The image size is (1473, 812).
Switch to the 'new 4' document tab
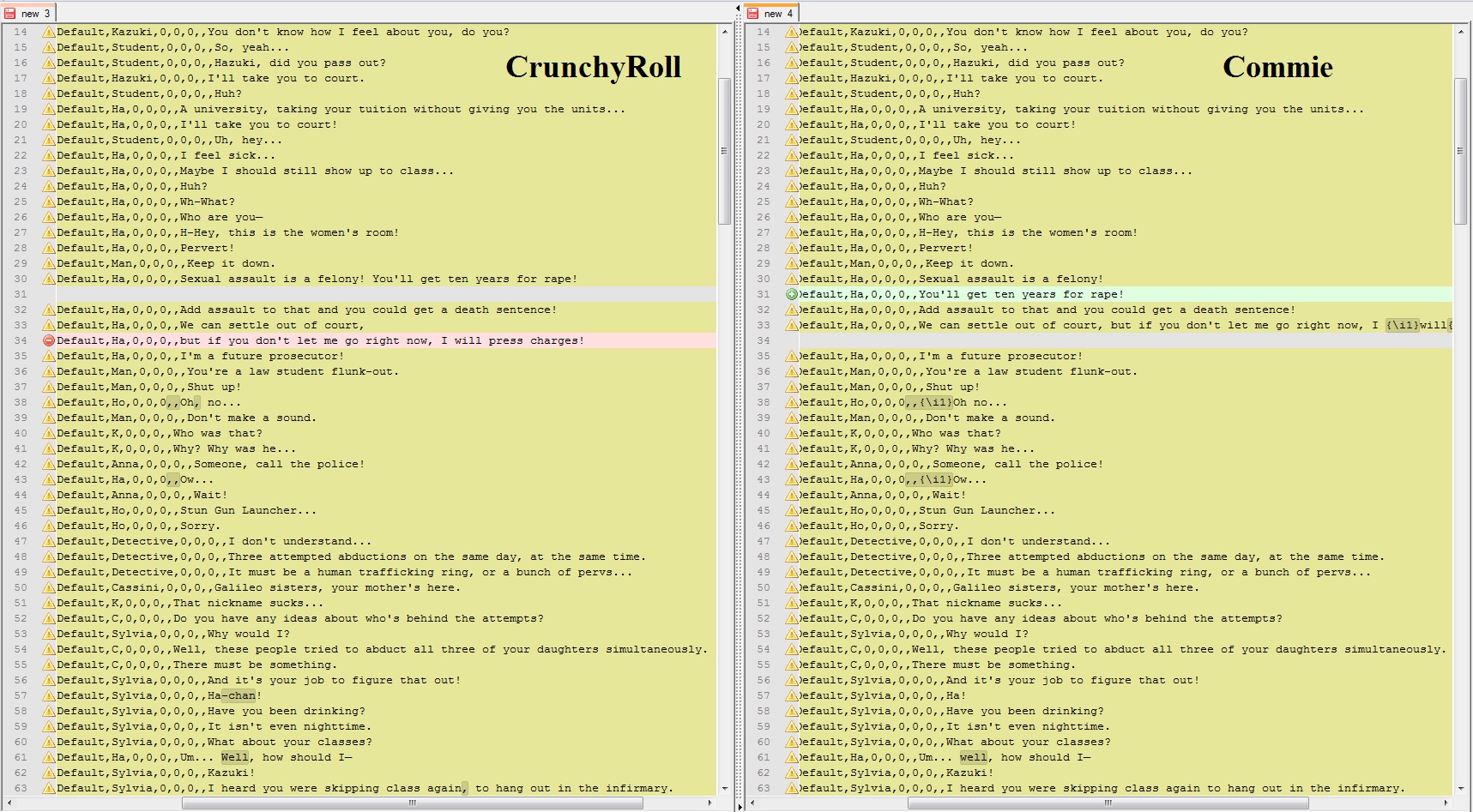[x=771, y=13]
